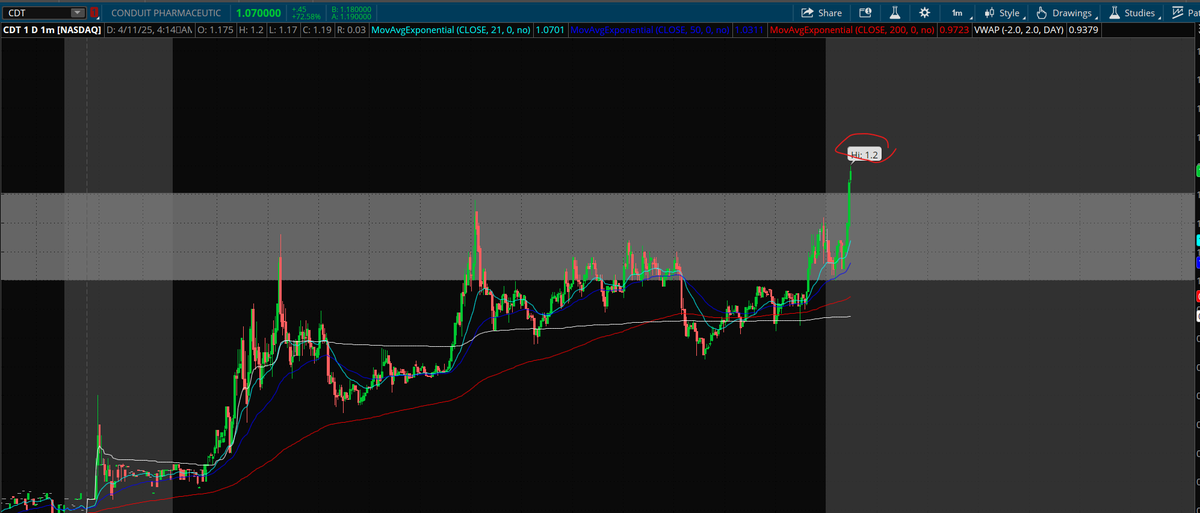Click the Hi: 1.2 price bubble

click(864, 154)
